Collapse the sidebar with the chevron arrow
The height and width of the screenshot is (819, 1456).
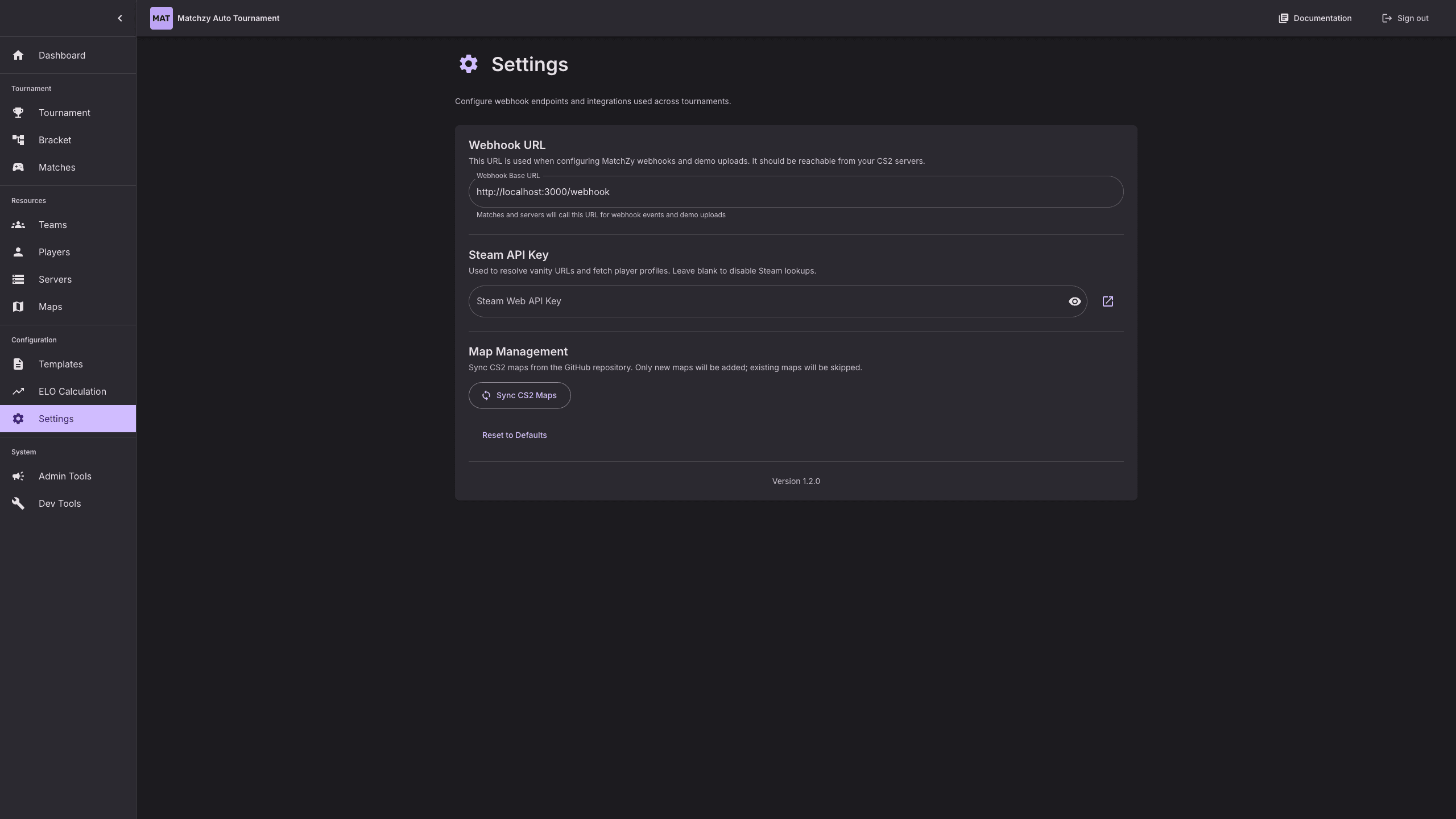tap(119, 18)
